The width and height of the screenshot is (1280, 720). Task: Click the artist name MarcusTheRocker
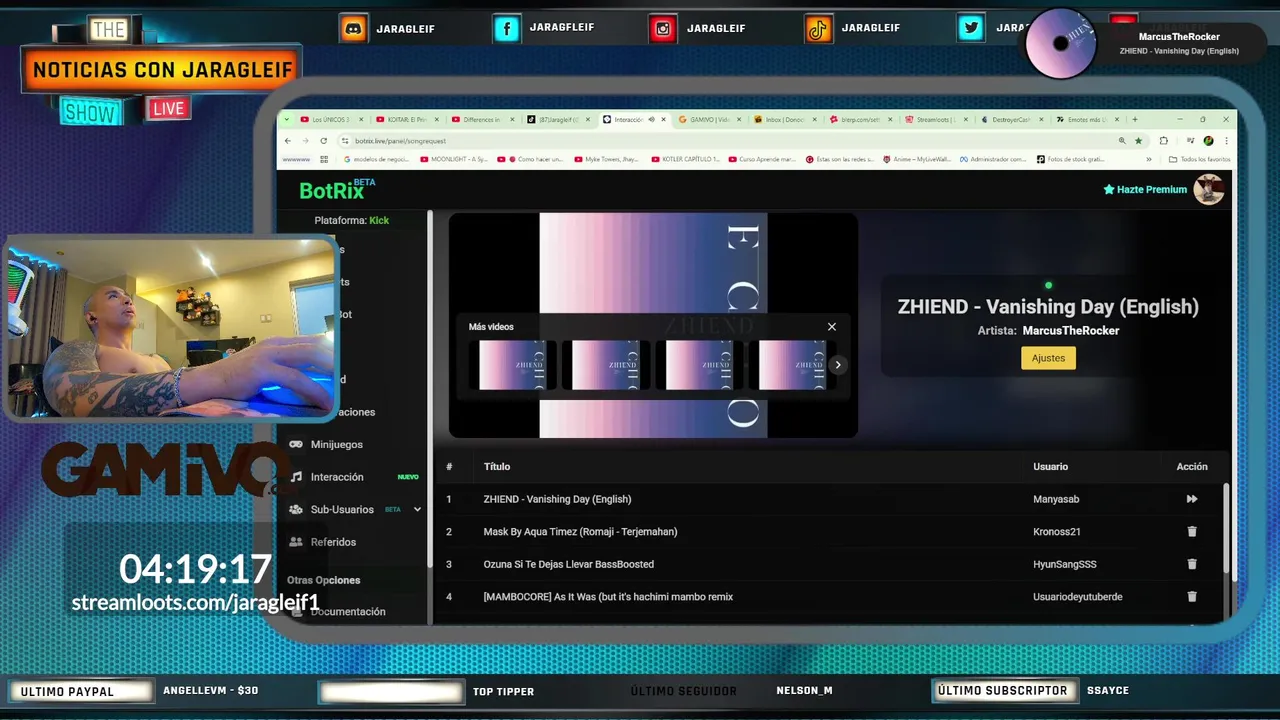point(1070,331)
